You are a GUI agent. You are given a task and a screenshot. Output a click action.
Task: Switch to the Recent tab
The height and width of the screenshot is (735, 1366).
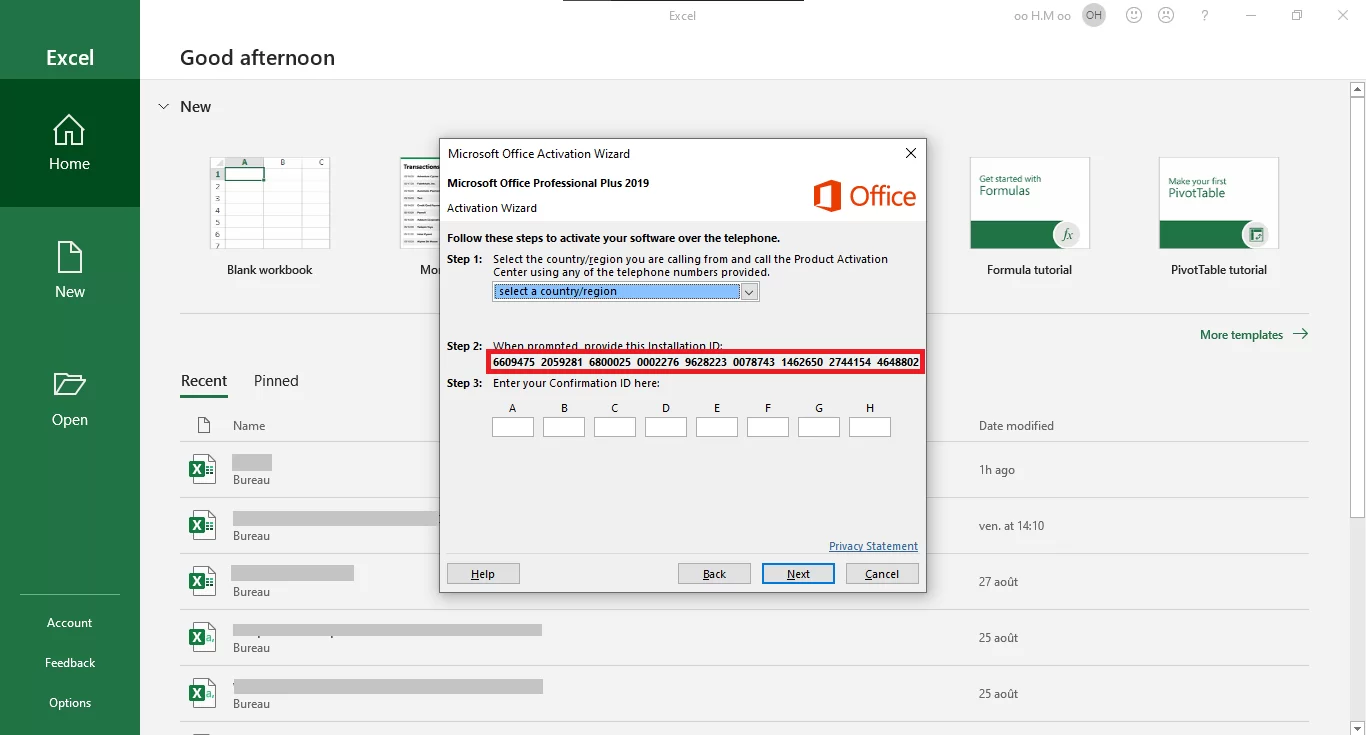(204, 381)
